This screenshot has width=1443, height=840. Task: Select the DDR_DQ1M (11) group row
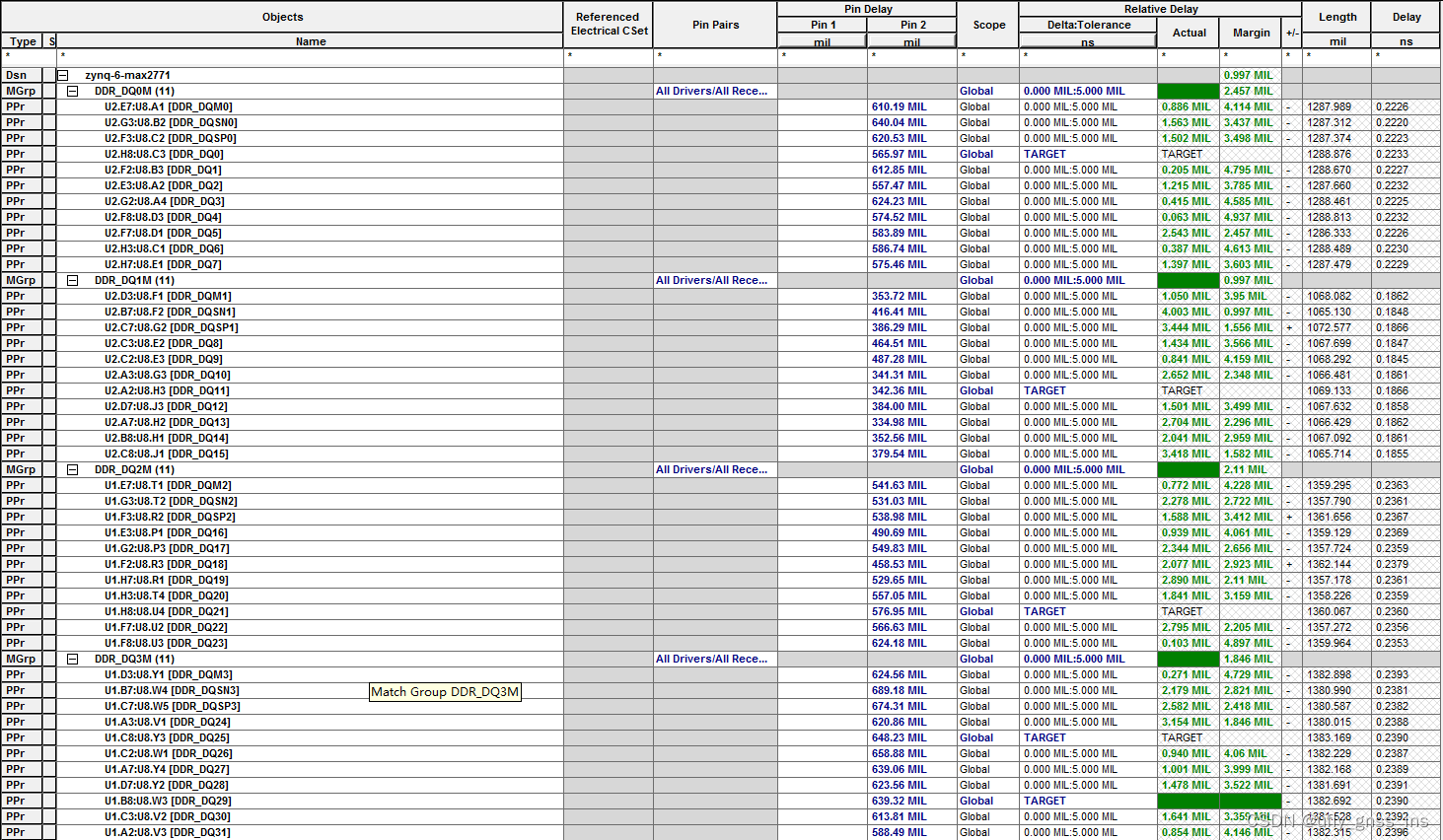[134, 280]
